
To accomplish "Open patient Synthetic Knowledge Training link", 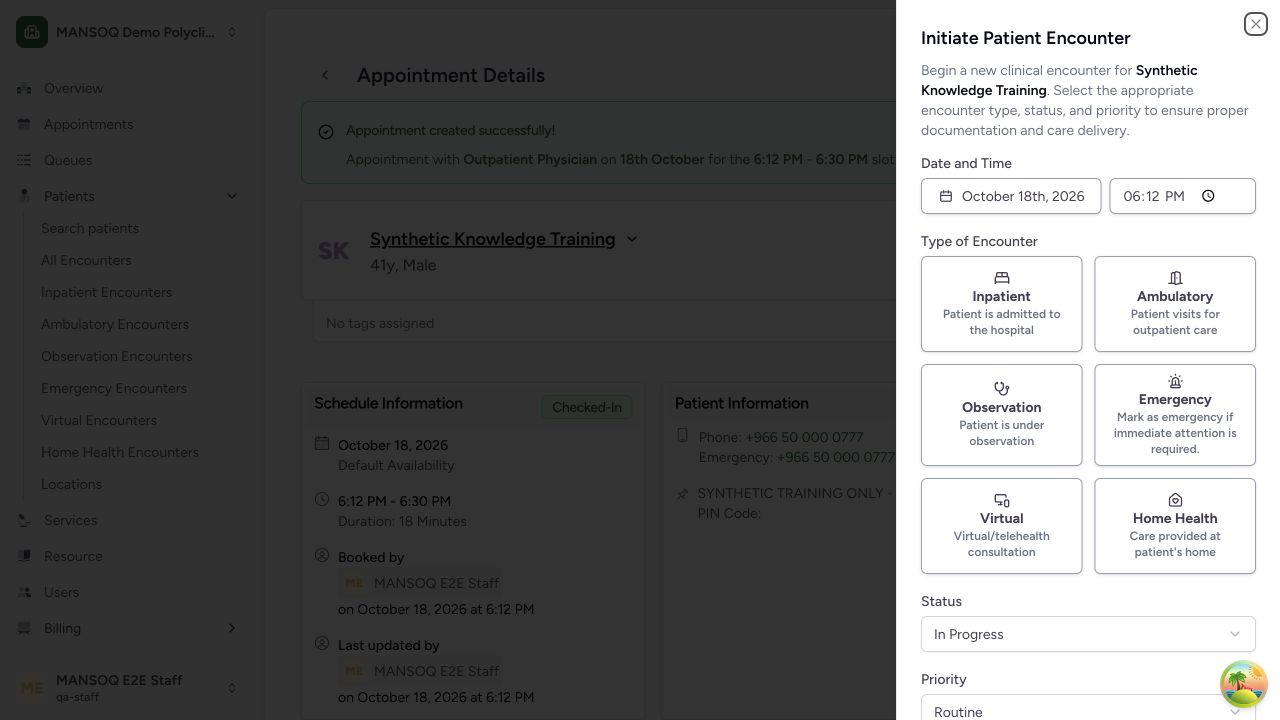I will [492, 239].
